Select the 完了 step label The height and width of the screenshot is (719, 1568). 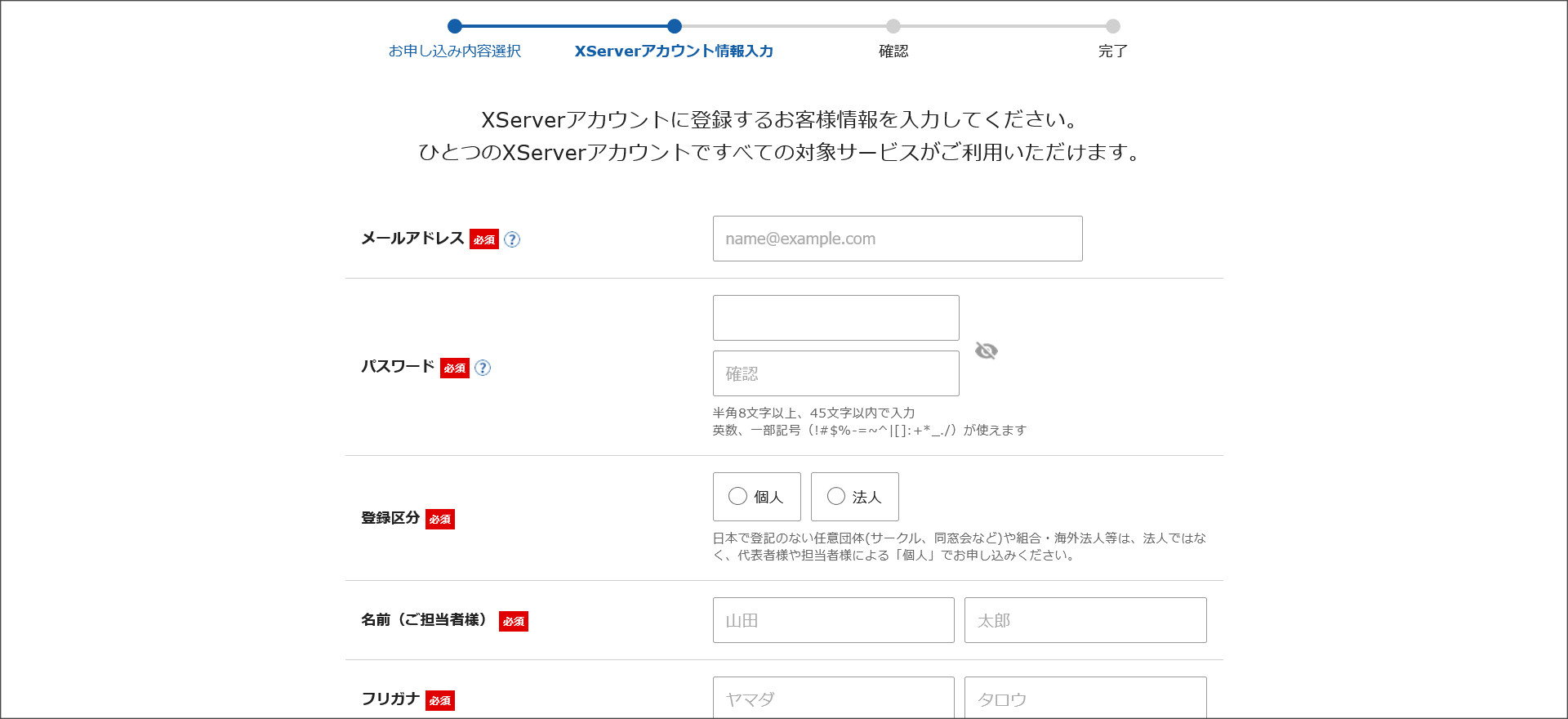tap(1113, 51)
